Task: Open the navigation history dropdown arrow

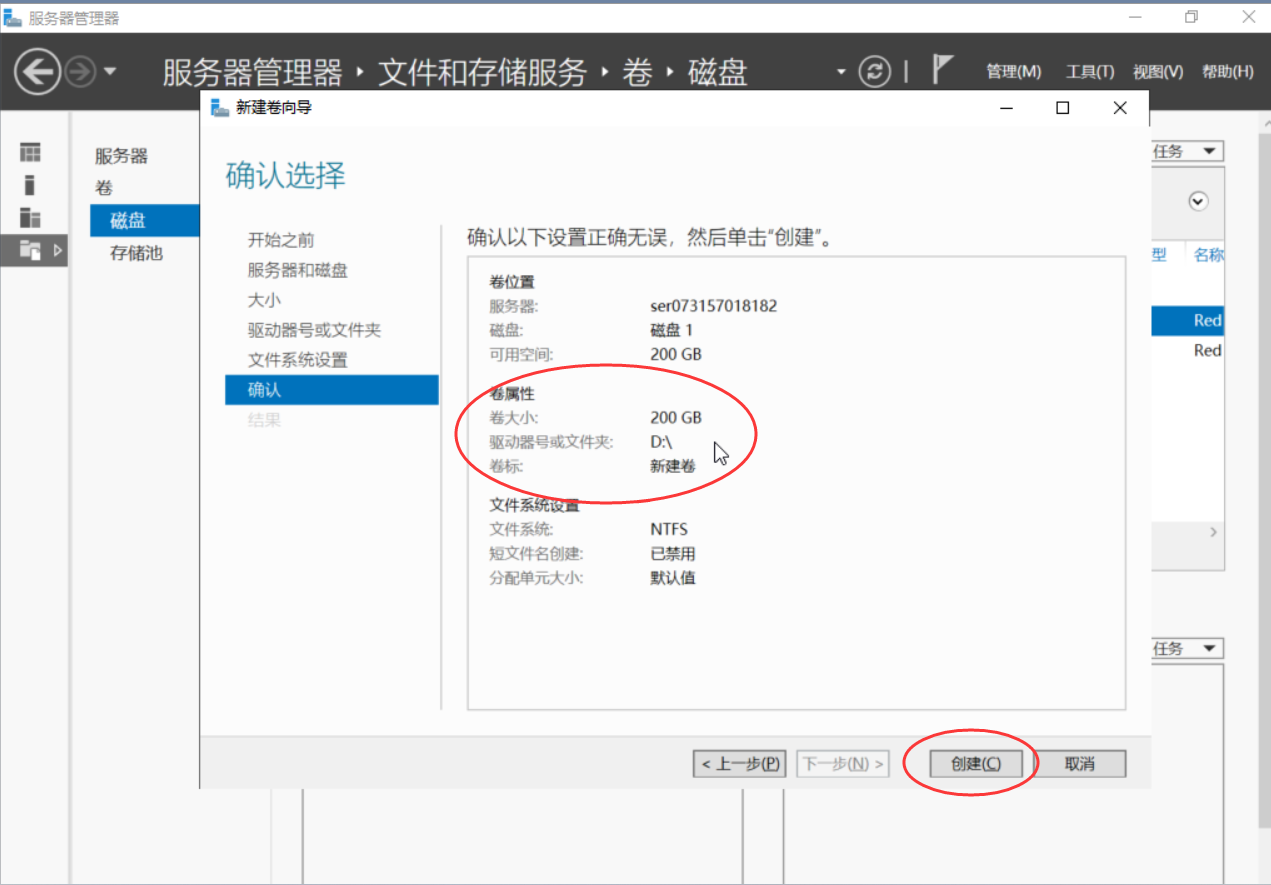Action: (109, 72)
